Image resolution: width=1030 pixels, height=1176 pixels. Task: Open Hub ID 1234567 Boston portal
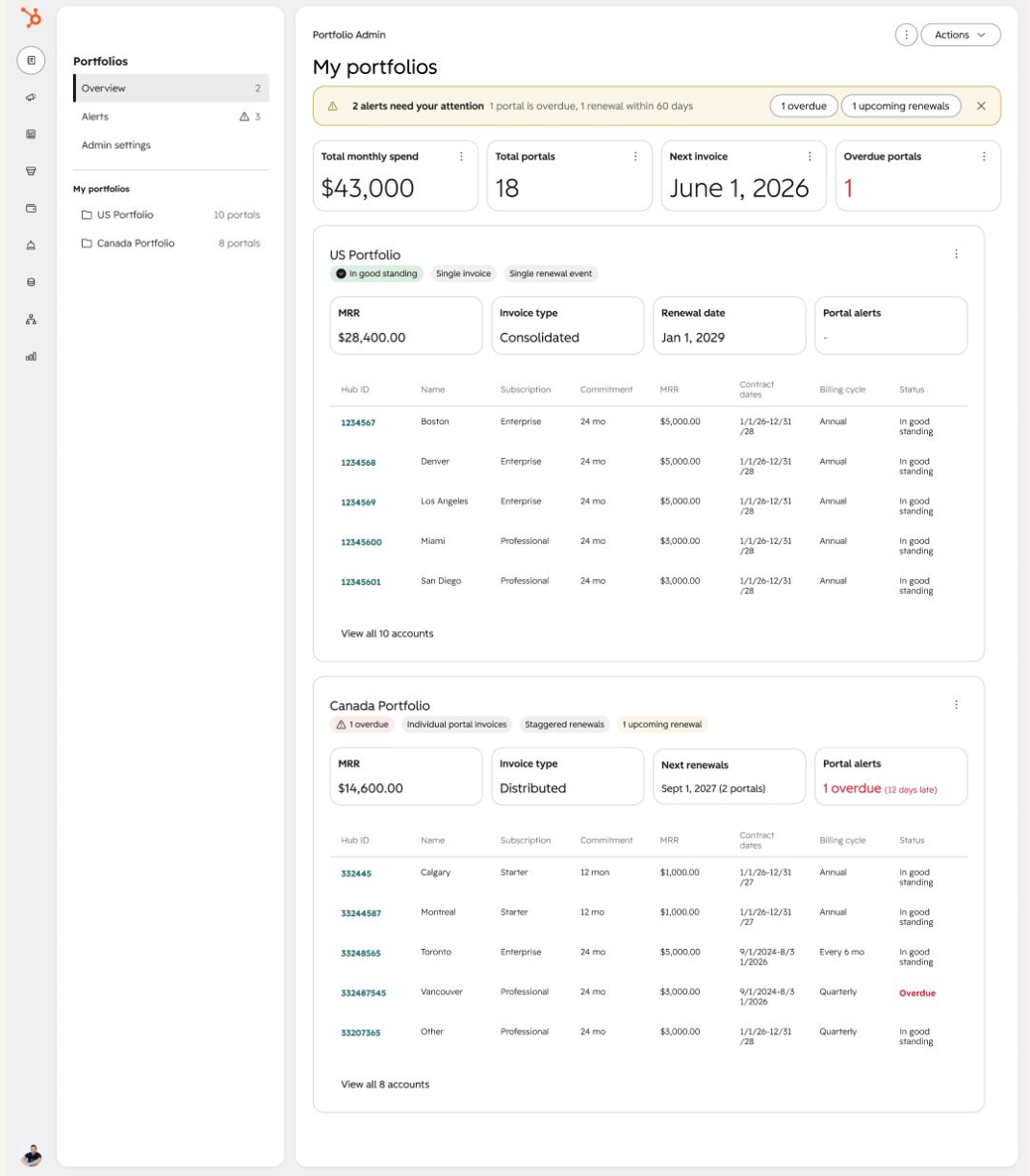(358, 422)
